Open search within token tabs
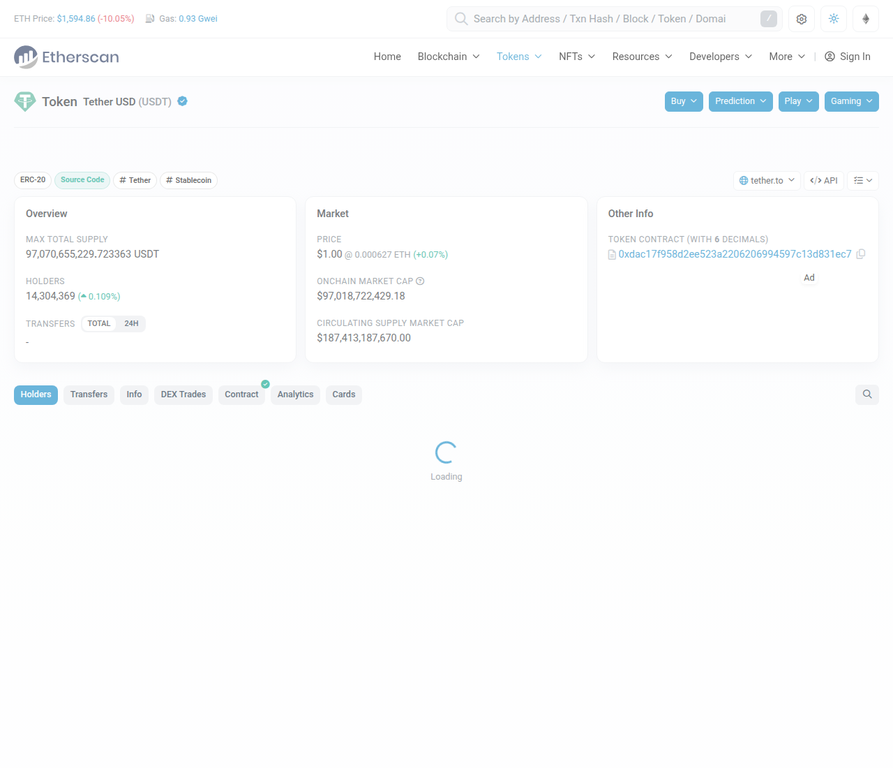The width and height of the screenshot is (893, 768). tap(867, 395)
